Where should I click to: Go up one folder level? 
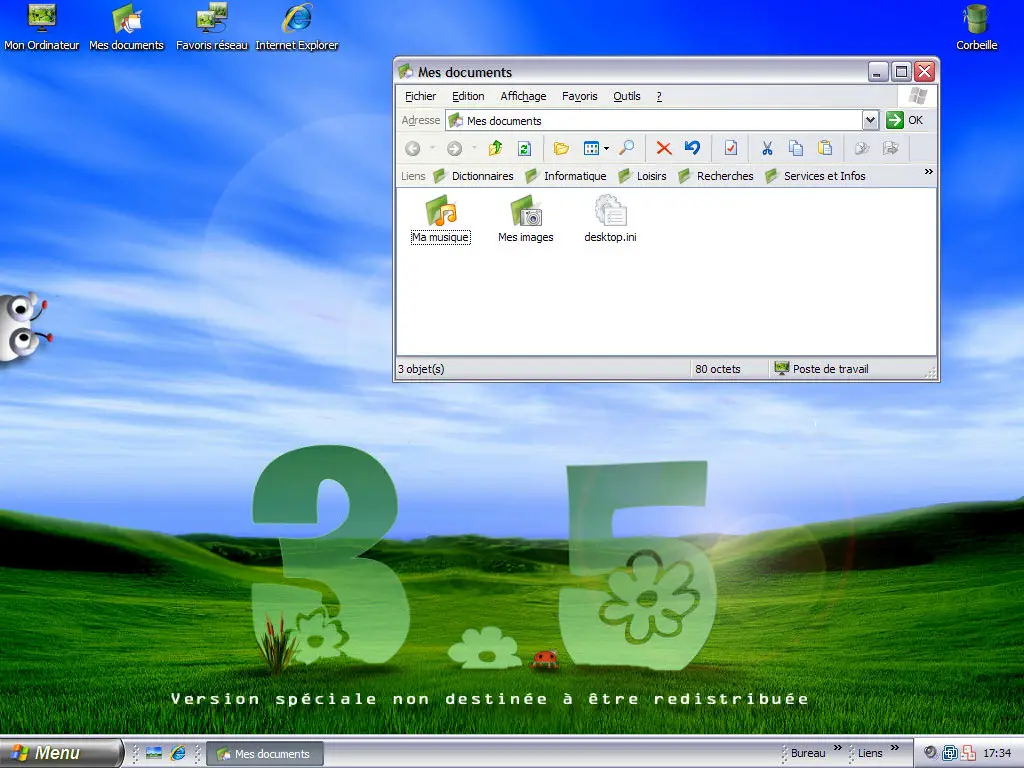click(496, 148)
